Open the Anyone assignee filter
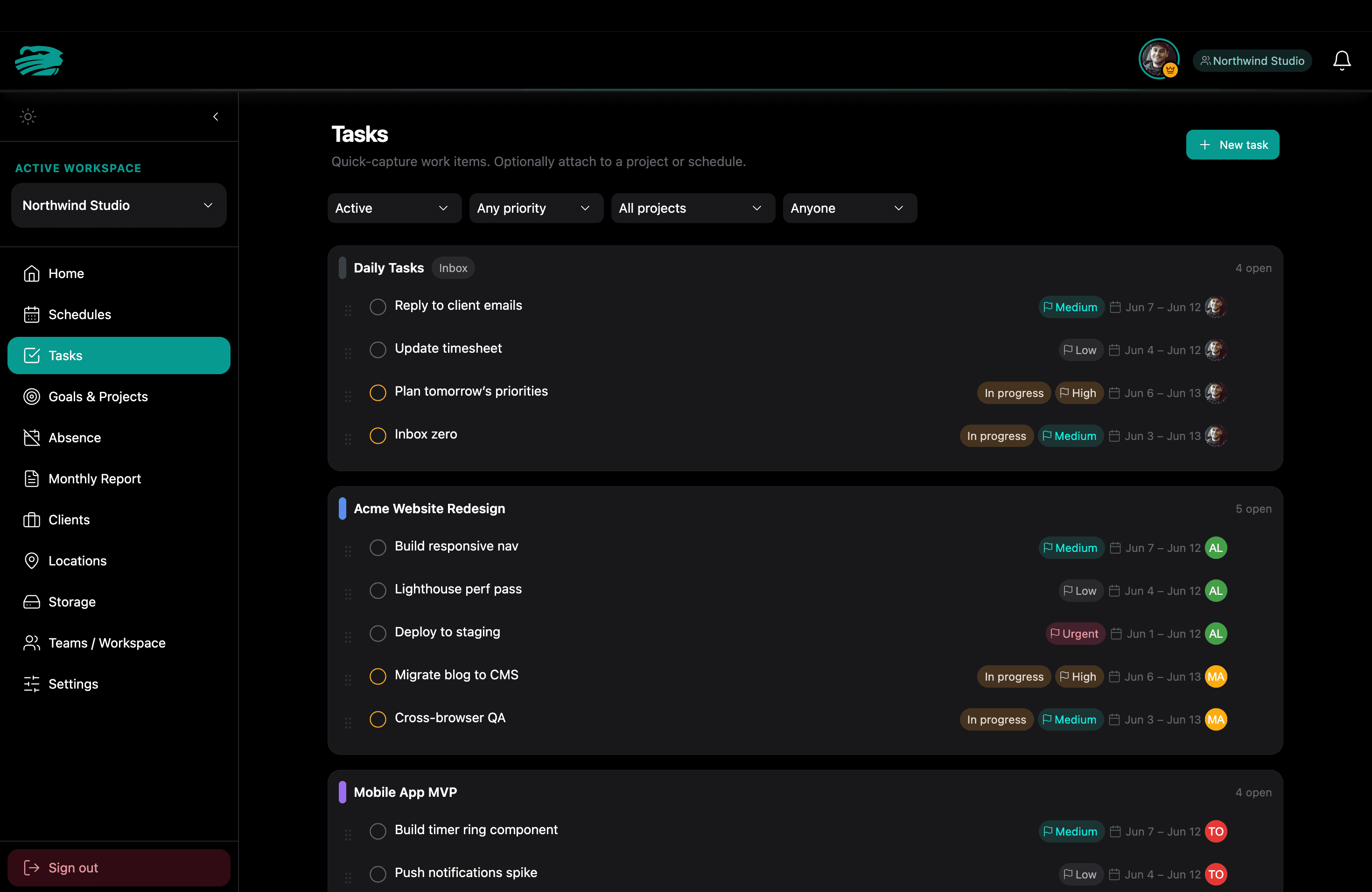Viewport: 1372px width, 892px height. [x=850, y=208]
